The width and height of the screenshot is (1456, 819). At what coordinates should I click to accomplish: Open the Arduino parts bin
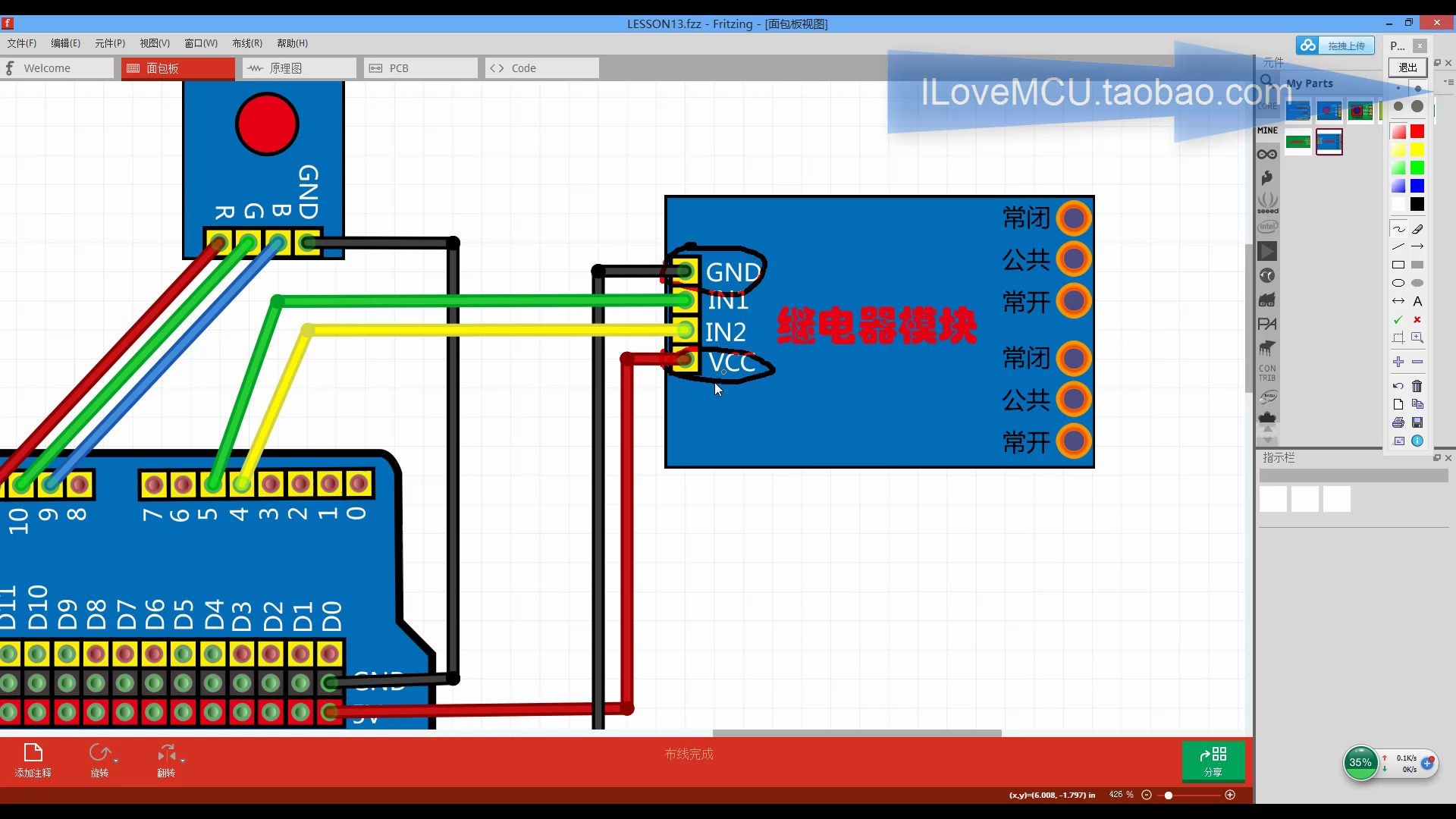pyautogui.click(x=1266, y=154)
